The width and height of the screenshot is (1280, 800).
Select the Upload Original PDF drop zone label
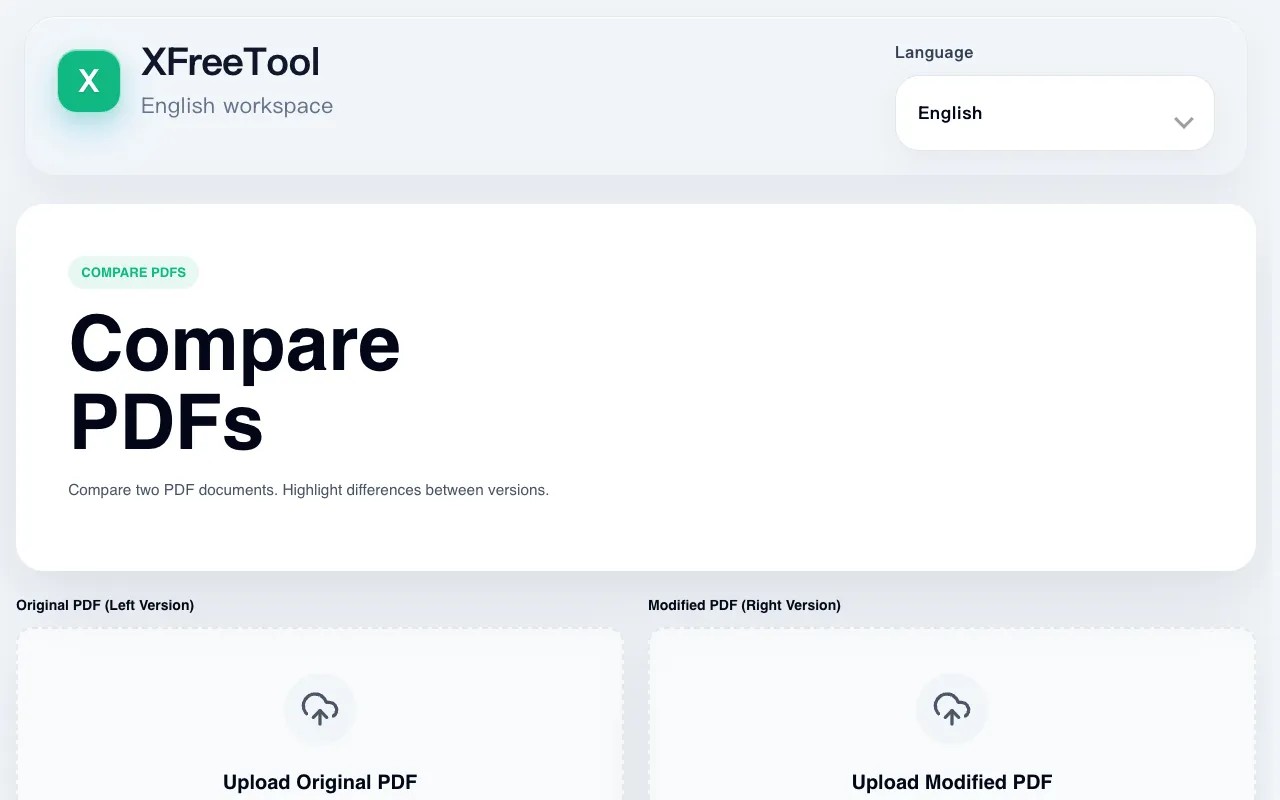(320, 782)
